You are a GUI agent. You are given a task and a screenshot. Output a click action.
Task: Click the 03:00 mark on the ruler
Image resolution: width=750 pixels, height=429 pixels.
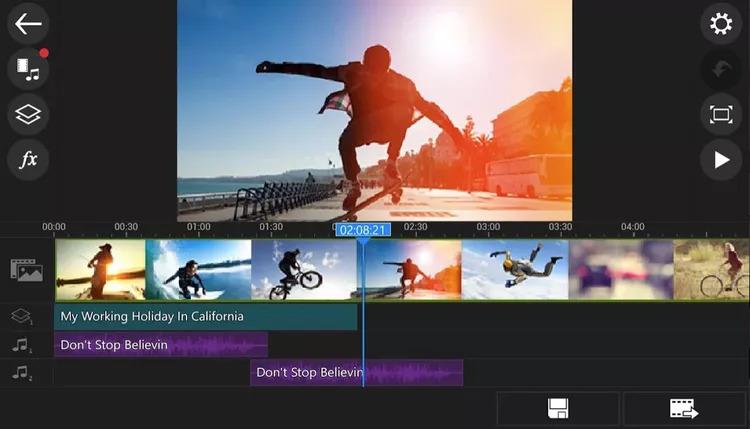point(488,227)
